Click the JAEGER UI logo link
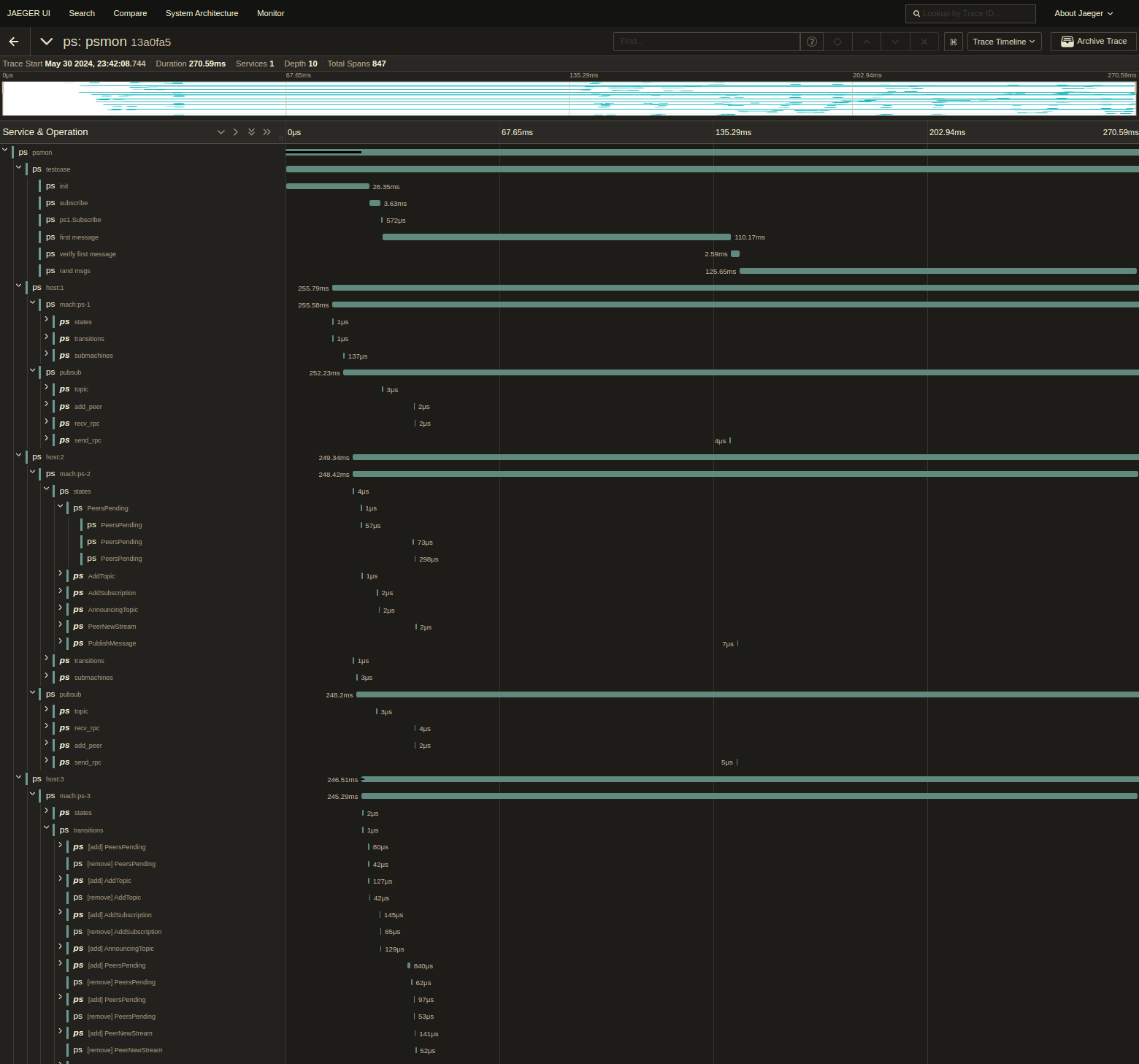The width and height of the screenshot is (1139, 1064). click(28, 13)
